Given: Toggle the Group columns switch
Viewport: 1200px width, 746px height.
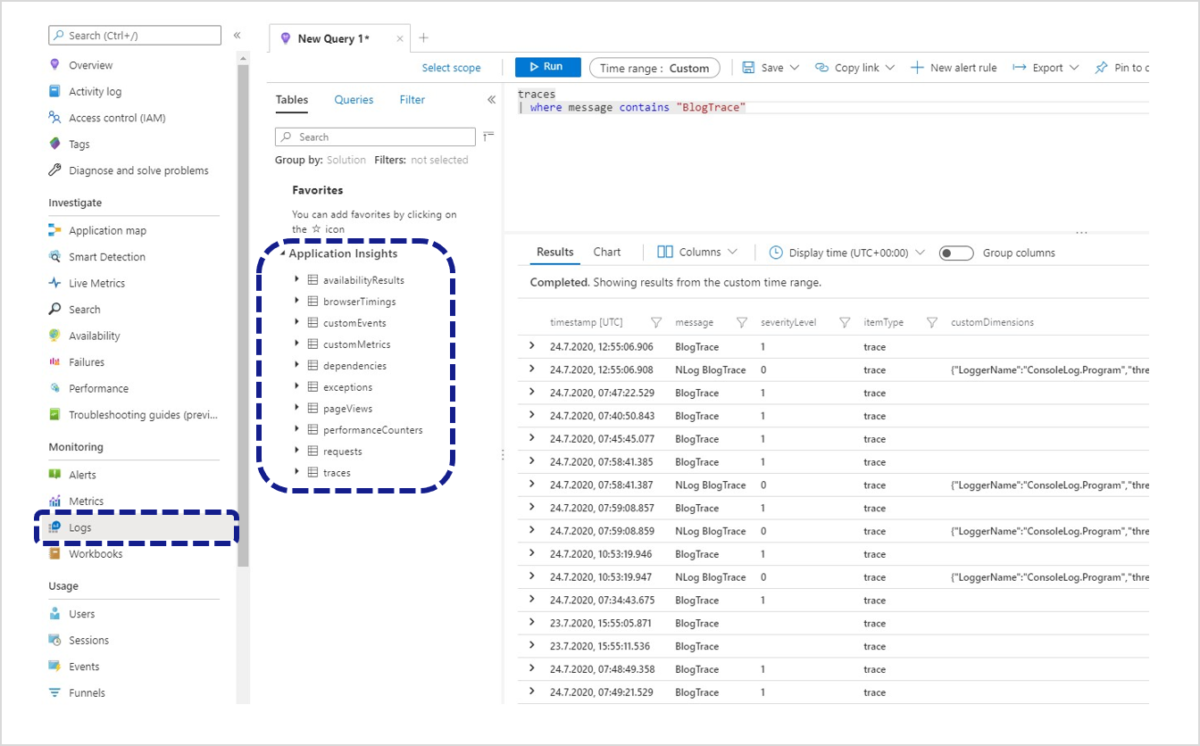Looking at the screenshot, I should pos(956,253).
